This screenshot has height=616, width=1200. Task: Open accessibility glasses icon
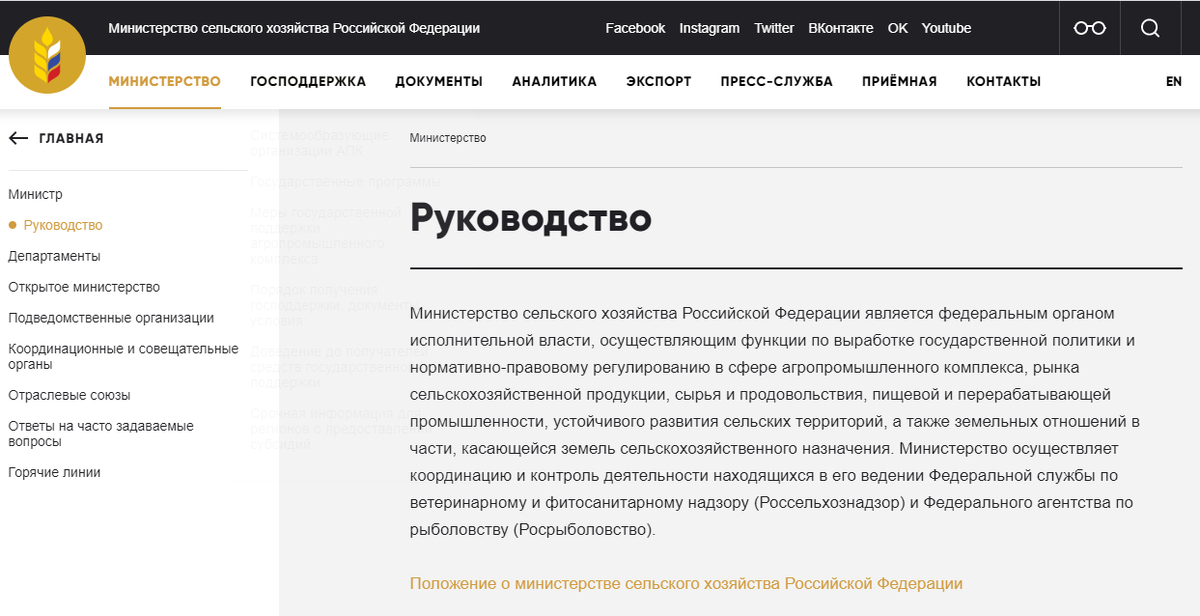pos(1090,28)
